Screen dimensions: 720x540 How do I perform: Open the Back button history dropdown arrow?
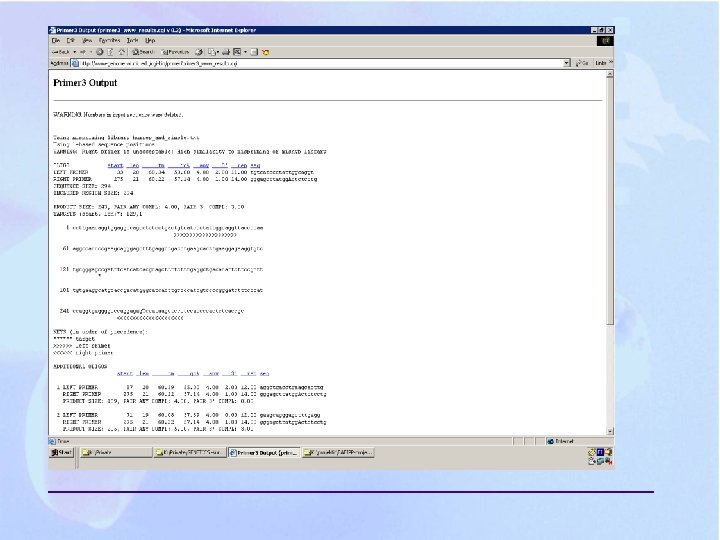point(74,52)
